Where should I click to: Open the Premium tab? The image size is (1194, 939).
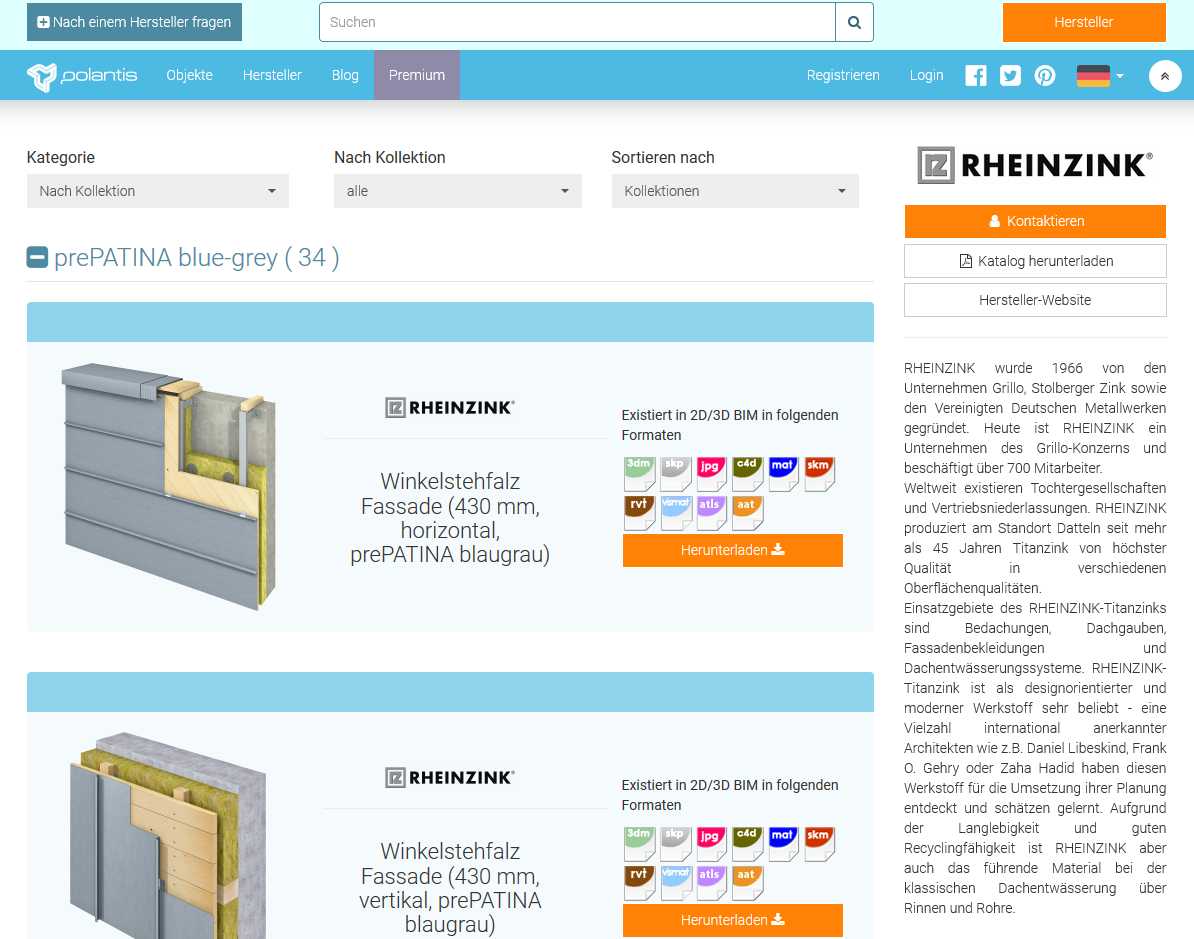click(417, 76)
